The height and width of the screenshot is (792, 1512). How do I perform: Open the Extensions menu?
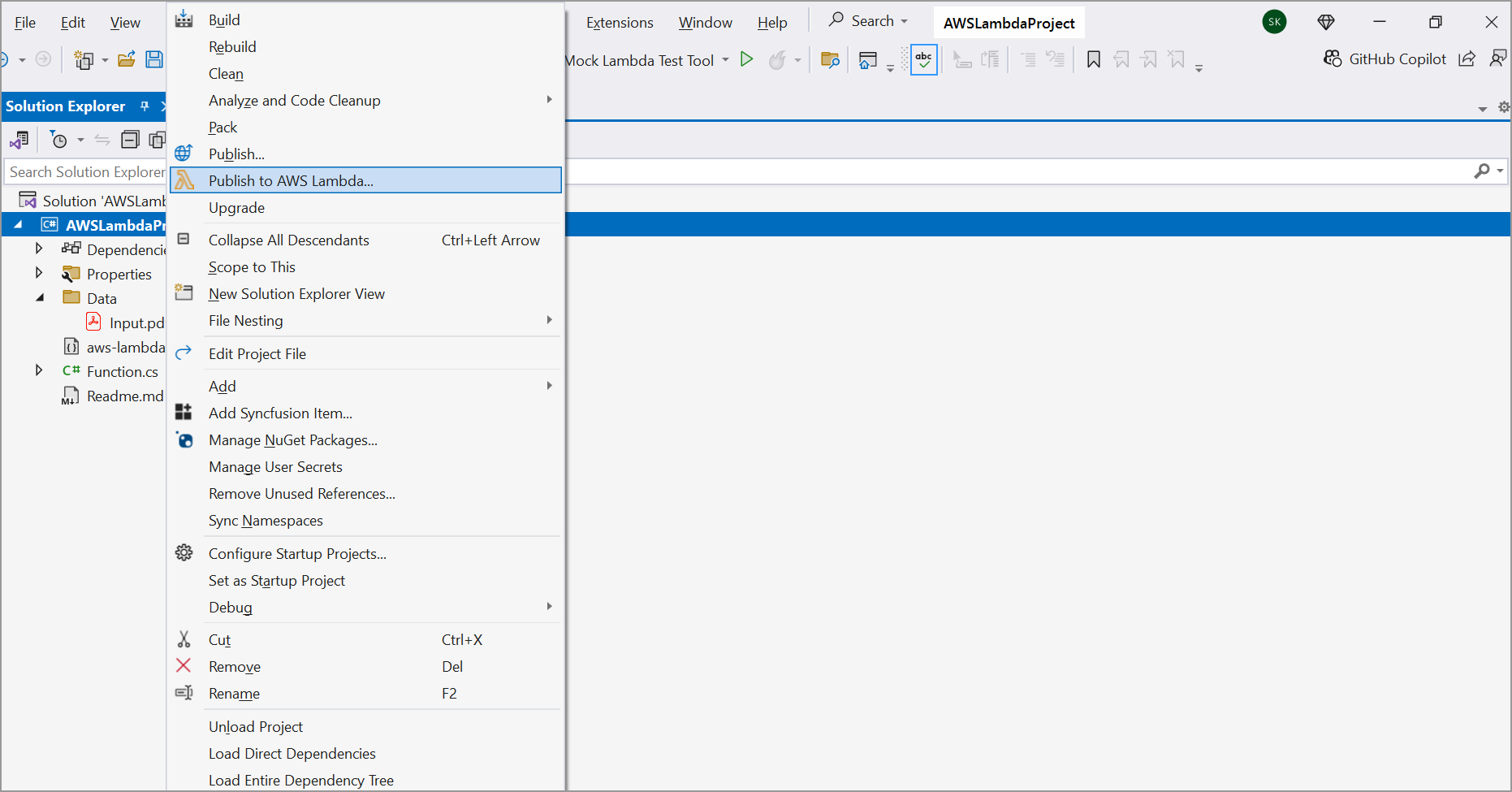click(620, 23)
